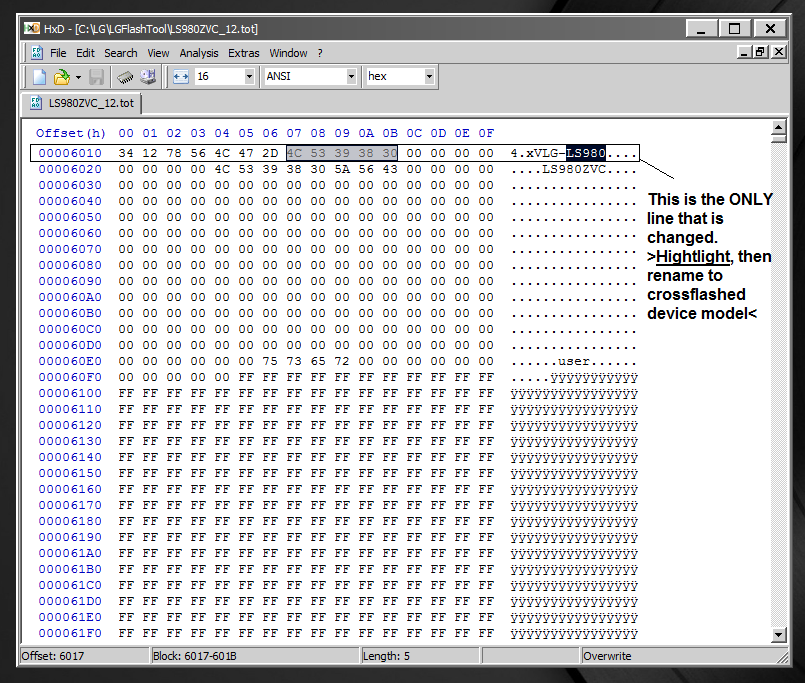805x683 pixels.
Task: Click the Block: 6017-601B status field
Action: [x=255, y=656]
